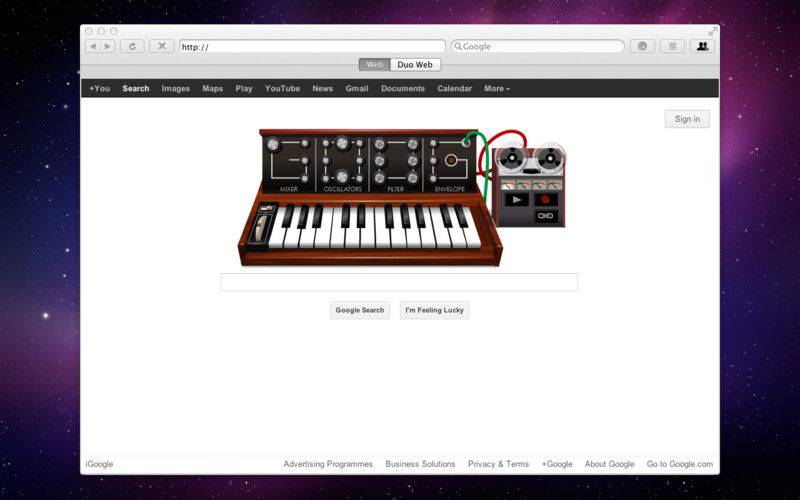Open the round icon toolbar button
The width and height of the screenshot is (800, 500).
(642, 46)
